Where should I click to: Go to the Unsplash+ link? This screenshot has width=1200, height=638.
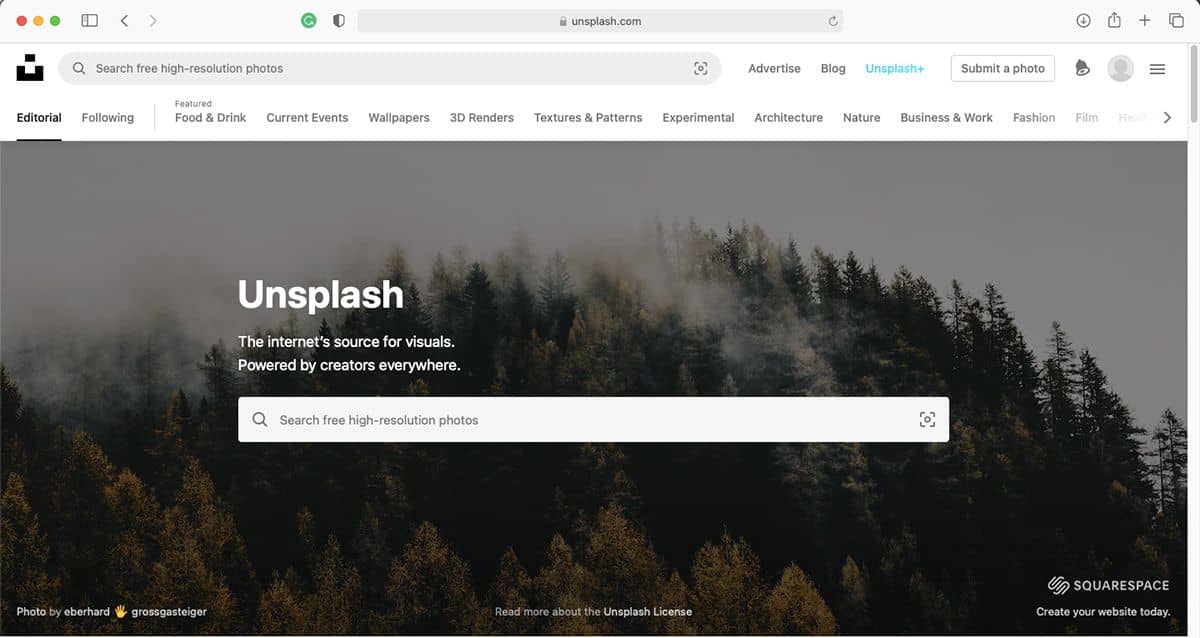pyautogui.click(x=895, y=68)
